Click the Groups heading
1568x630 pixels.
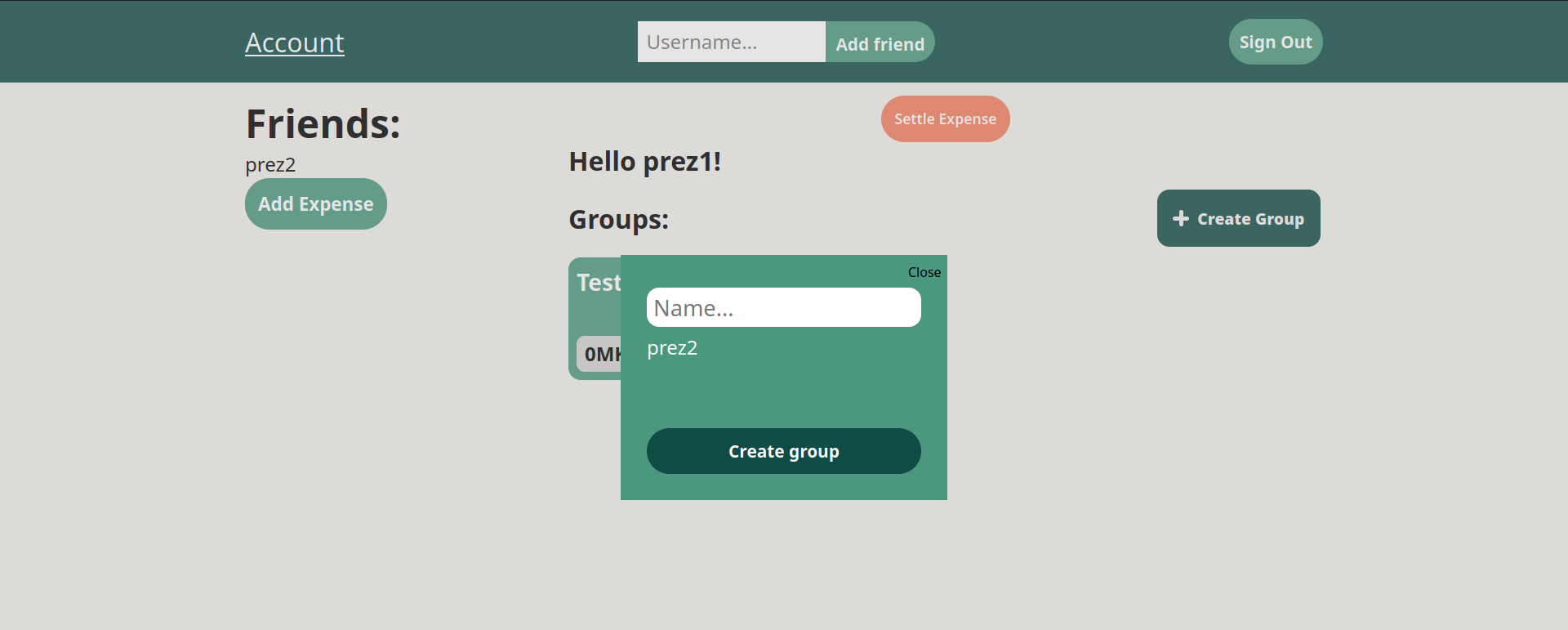(618, 220)
